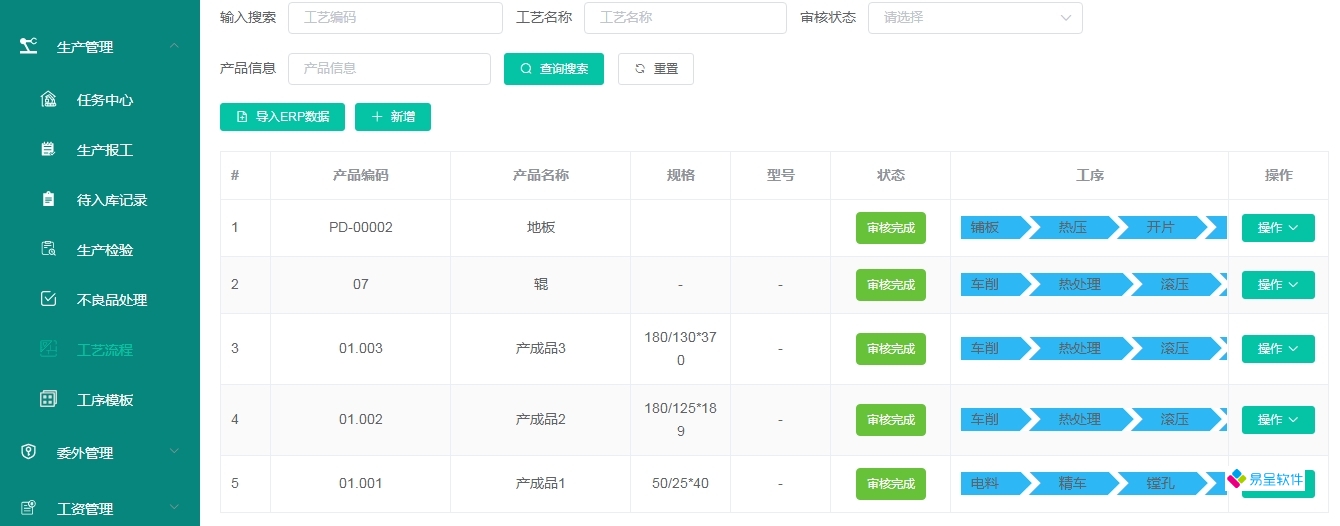Viewport: 1340px width, 526px height.
Task: Click product code 01.002
Action: [x=361, y=419]
